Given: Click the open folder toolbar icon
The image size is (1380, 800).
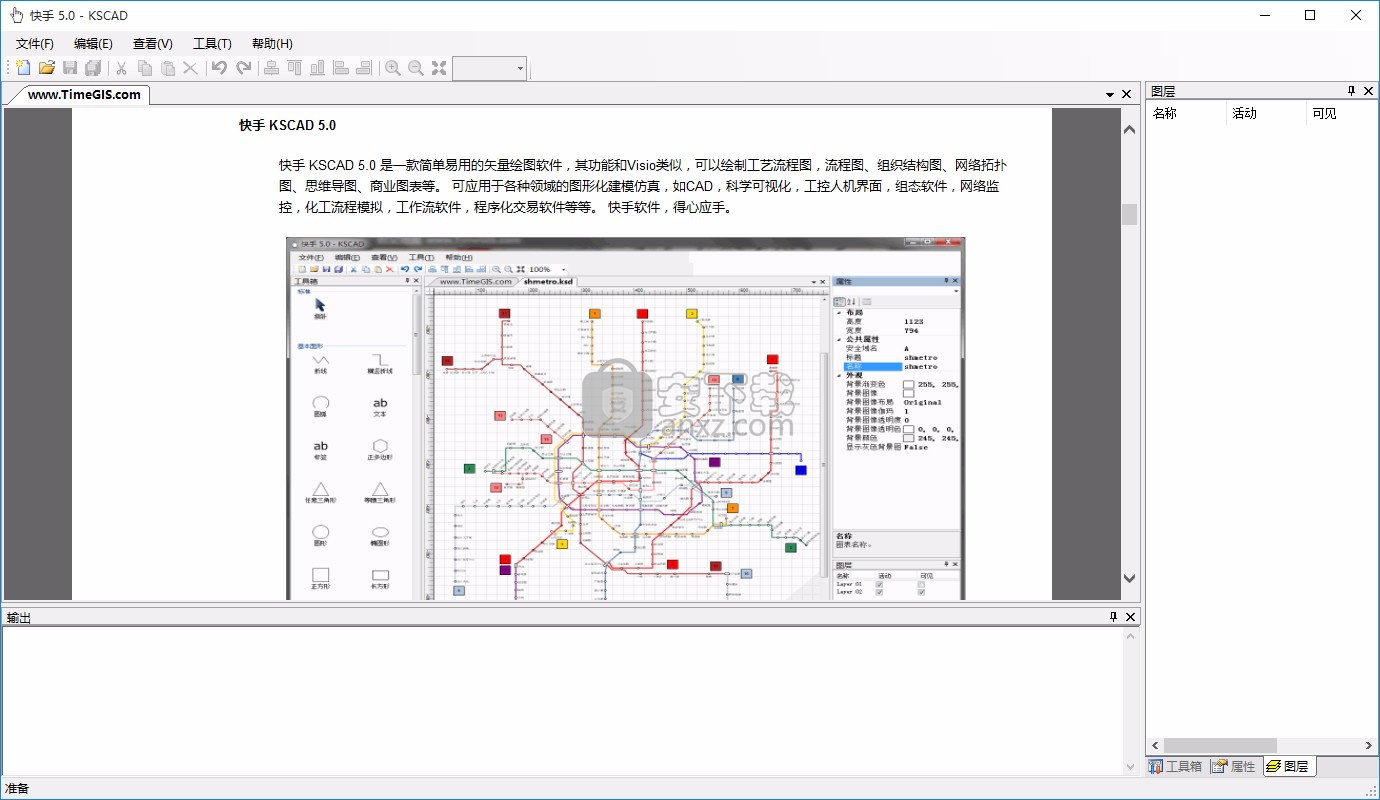Looking at the screenshot, I should click(47, 68).
